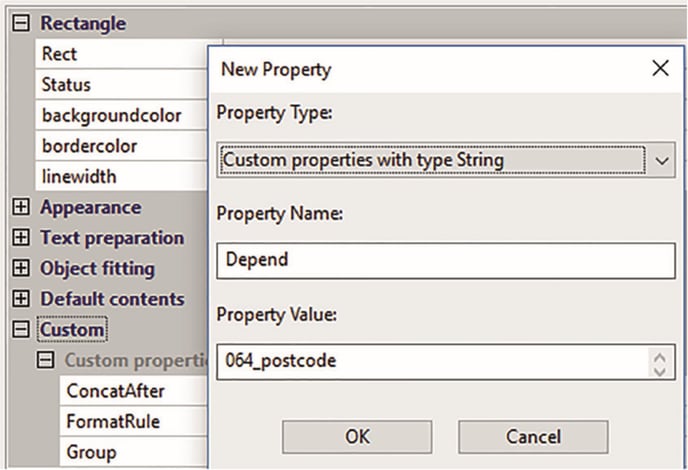Click the Property Name input field
The image size is (688, 470).
(446, 261)
